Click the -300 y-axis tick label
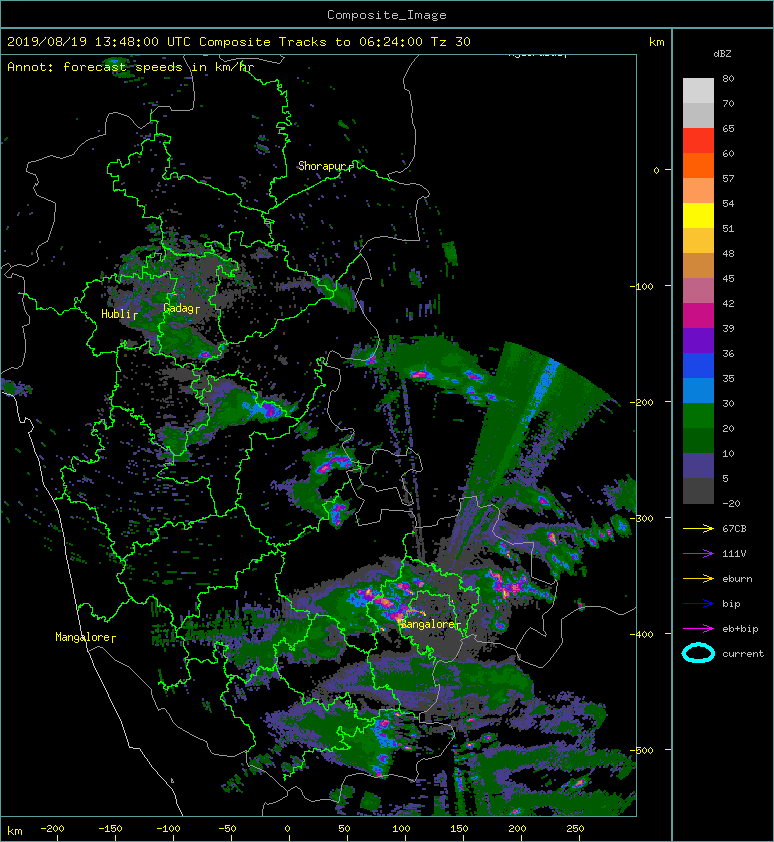 [x=641, y=518]
